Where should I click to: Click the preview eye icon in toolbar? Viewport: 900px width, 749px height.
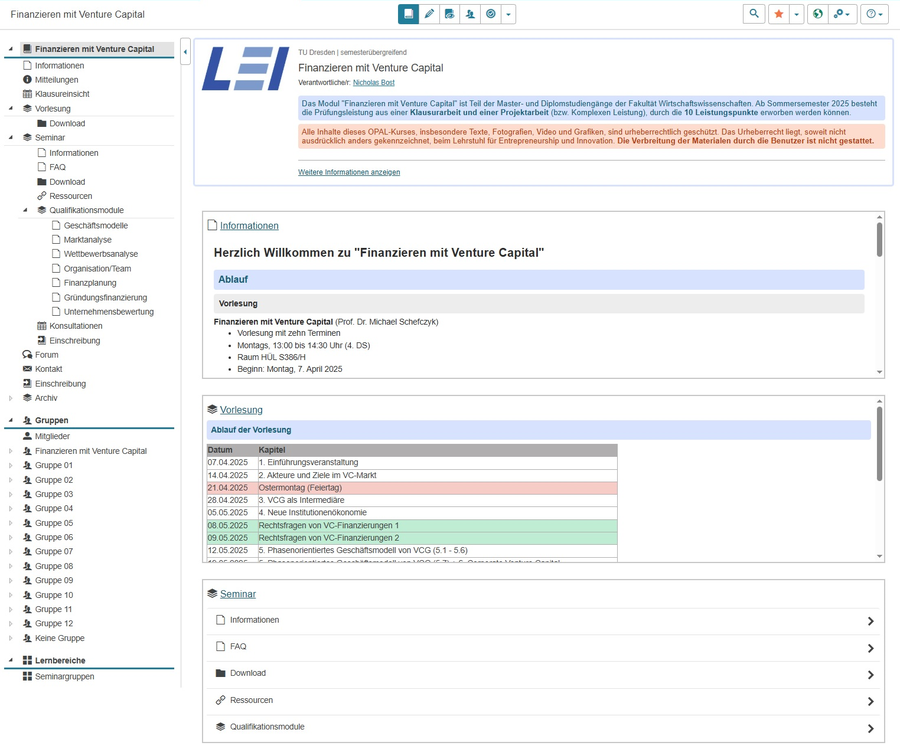(x=449, y=14)
